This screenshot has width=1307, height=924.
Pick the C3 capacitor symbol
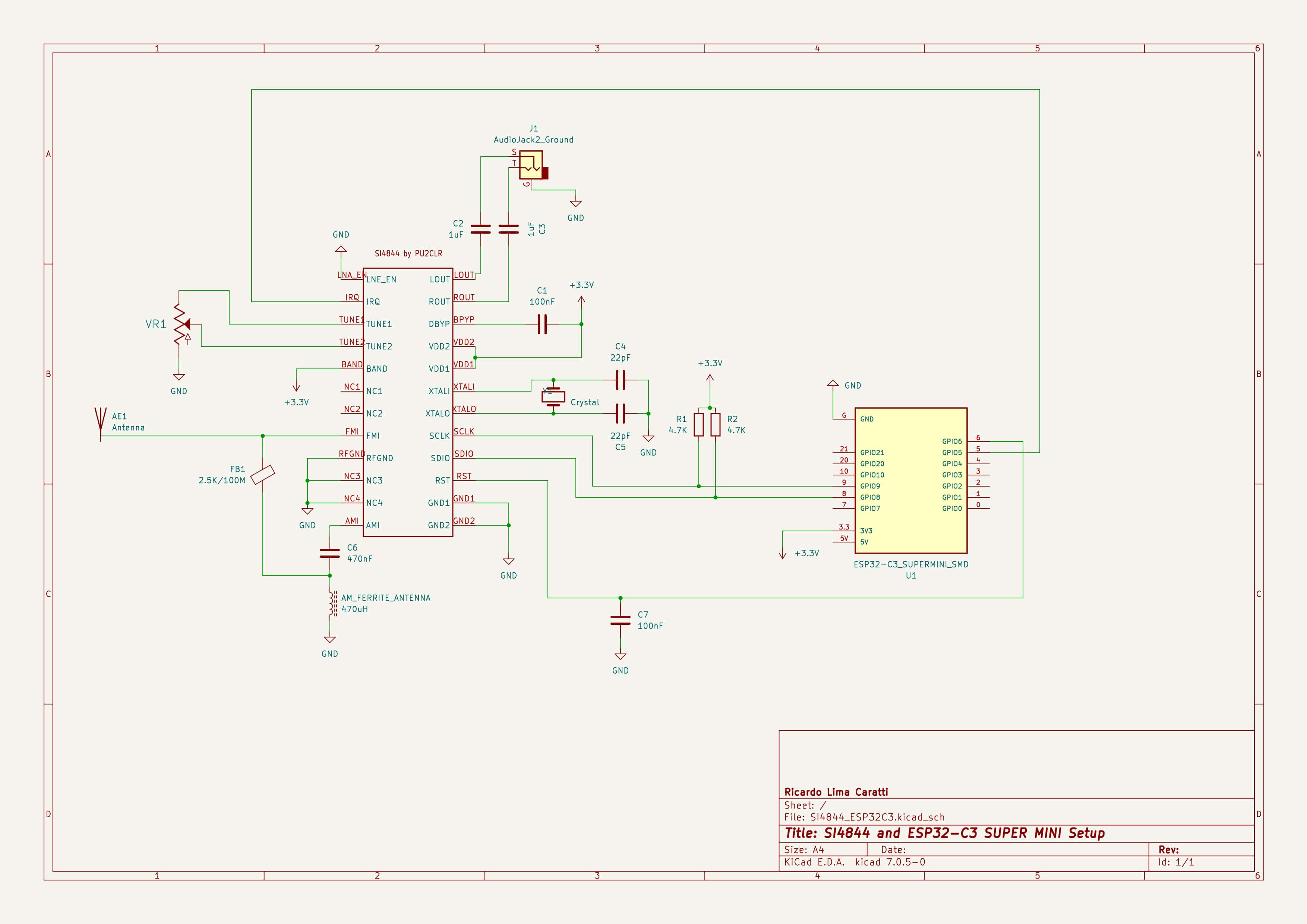(508, 229)
